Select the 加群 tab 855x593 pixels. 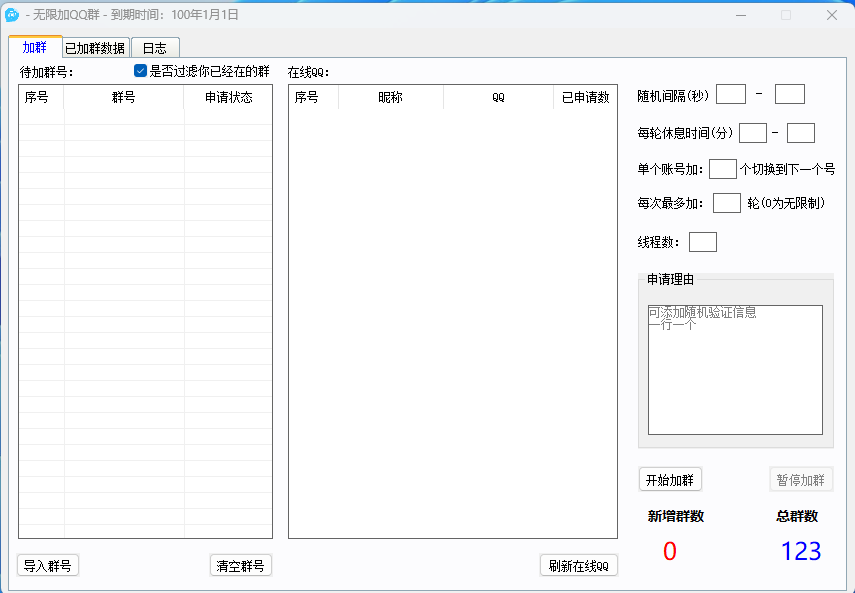(34, 47)
